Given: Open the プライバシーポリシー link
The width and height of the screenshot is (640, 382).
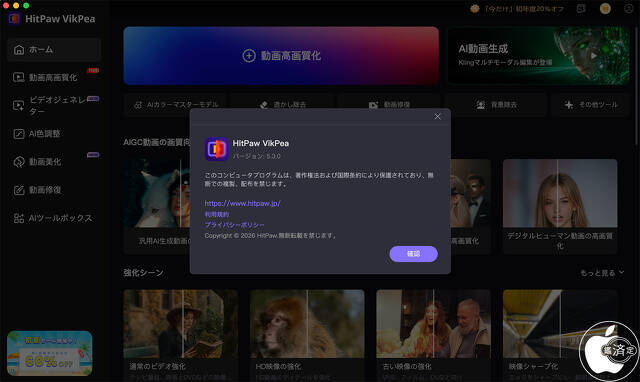Looking at the screenshot, I should click(234, 225).
